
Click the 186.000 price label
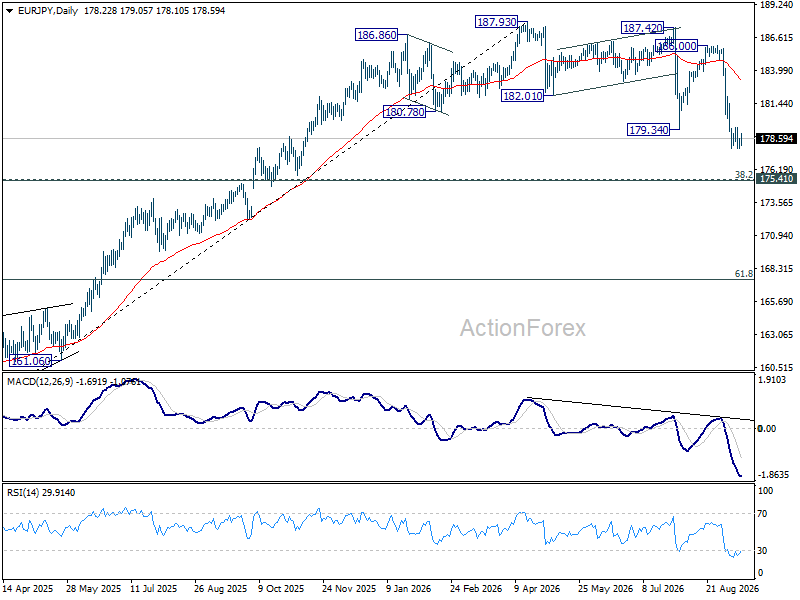pos(677,46)
